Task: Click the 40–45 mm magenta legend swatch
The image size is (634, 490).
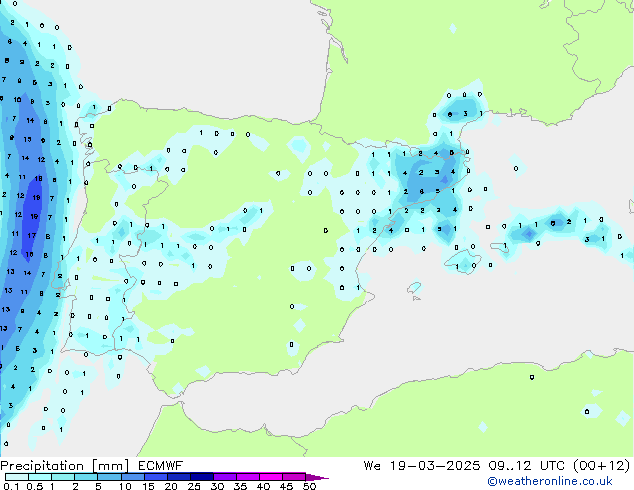Action: (271, 477)
